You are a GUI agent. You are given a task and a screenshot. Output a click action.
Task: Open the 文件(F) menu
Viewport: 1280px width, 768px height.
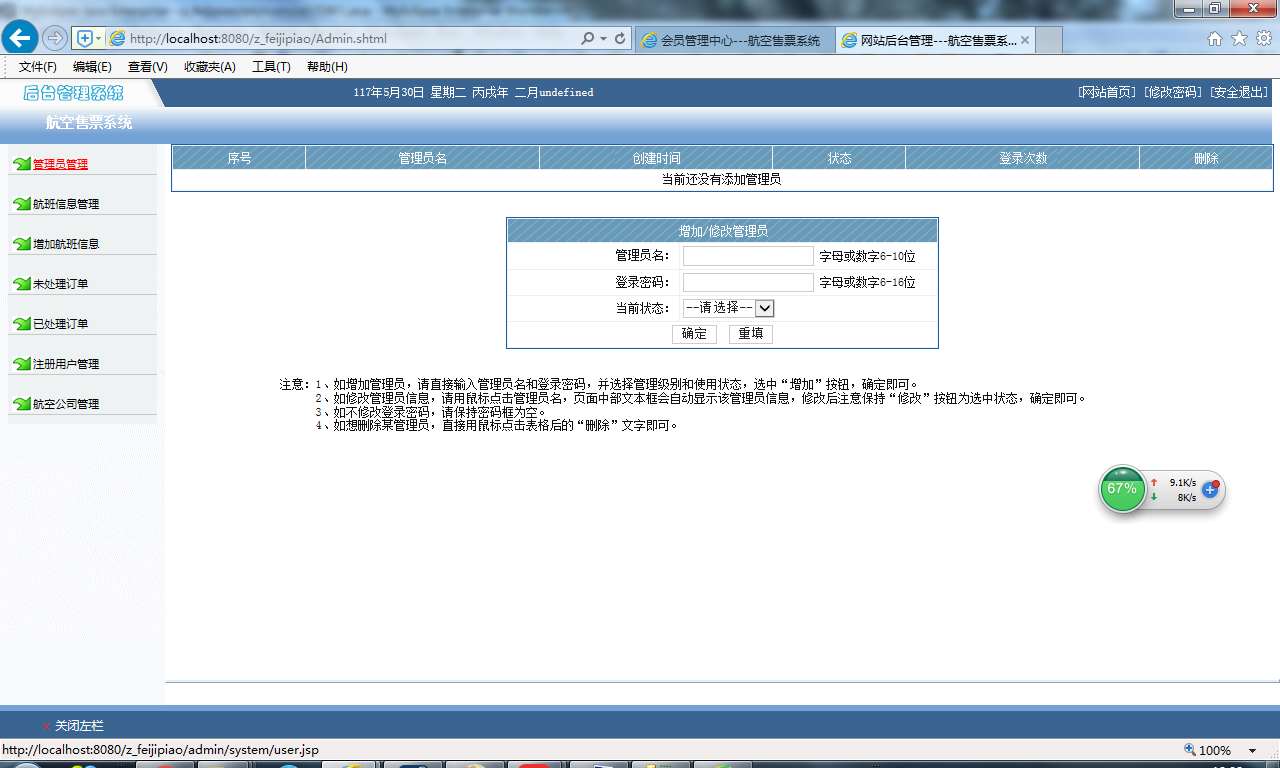pos(38,67)
